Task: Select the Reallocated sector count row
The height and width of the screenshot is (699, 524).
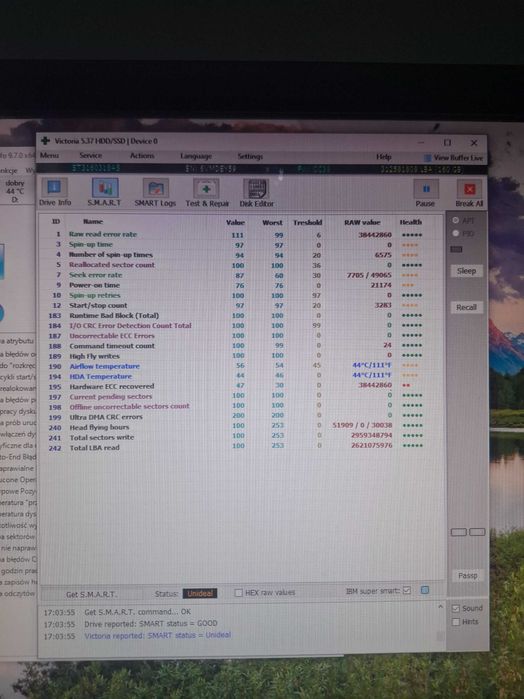Action: [x=236, y=265]
